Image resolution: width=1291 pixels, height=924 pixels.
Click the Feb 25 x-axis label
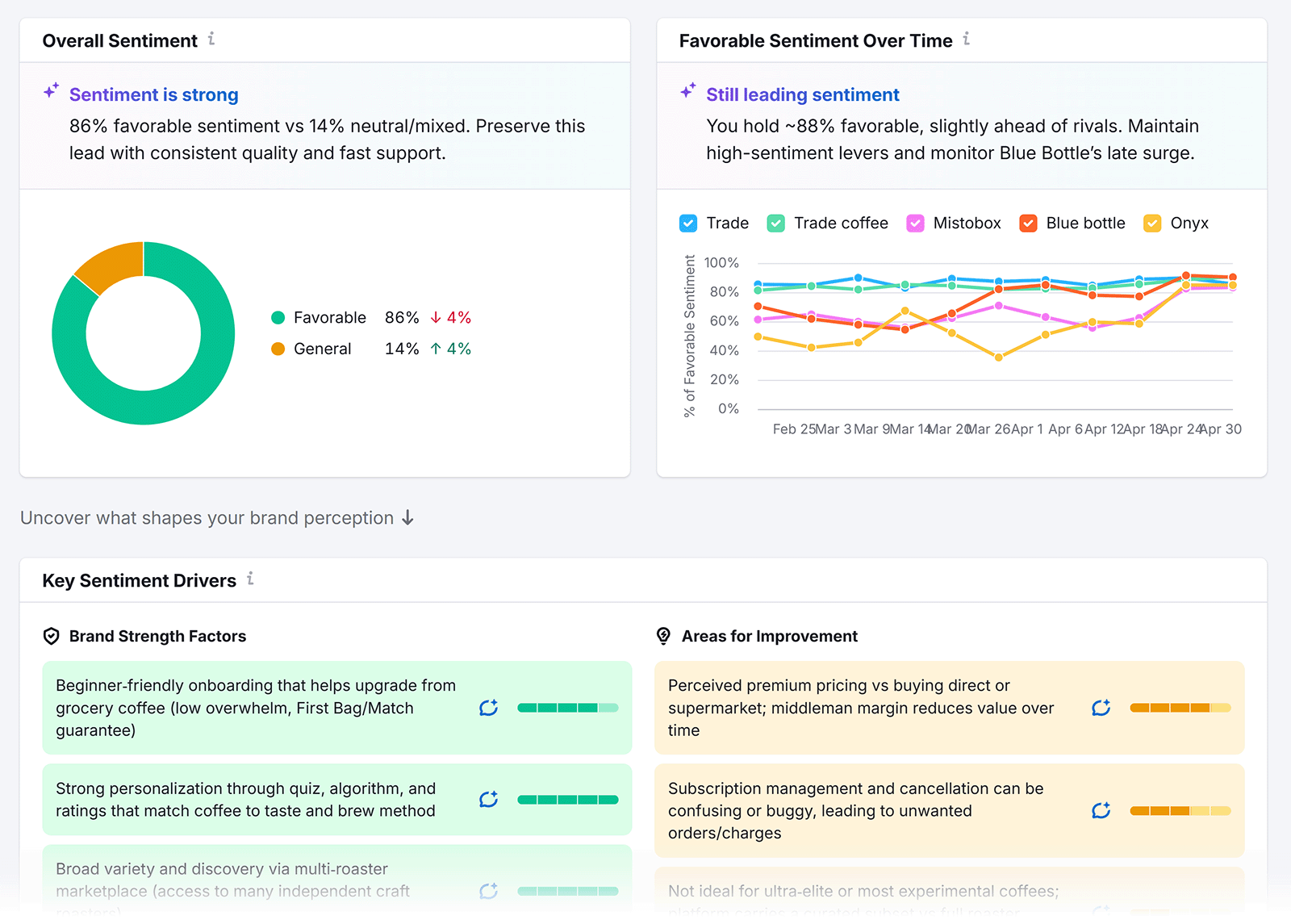[795, 429]
